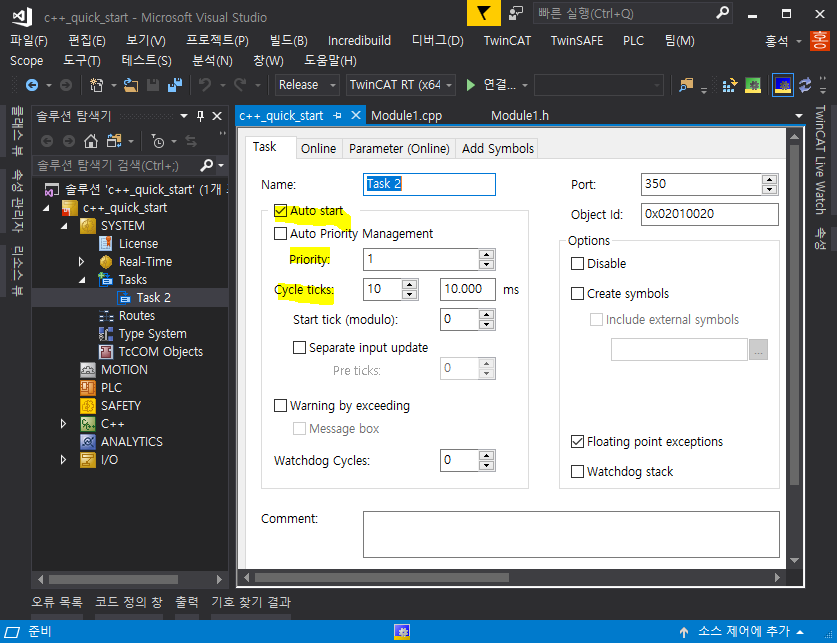This screenshot has height=643, width=837.
Task: Click 소스 제어에 추가 in status bar
Action: pyautogui.click(x=743, y=632)
